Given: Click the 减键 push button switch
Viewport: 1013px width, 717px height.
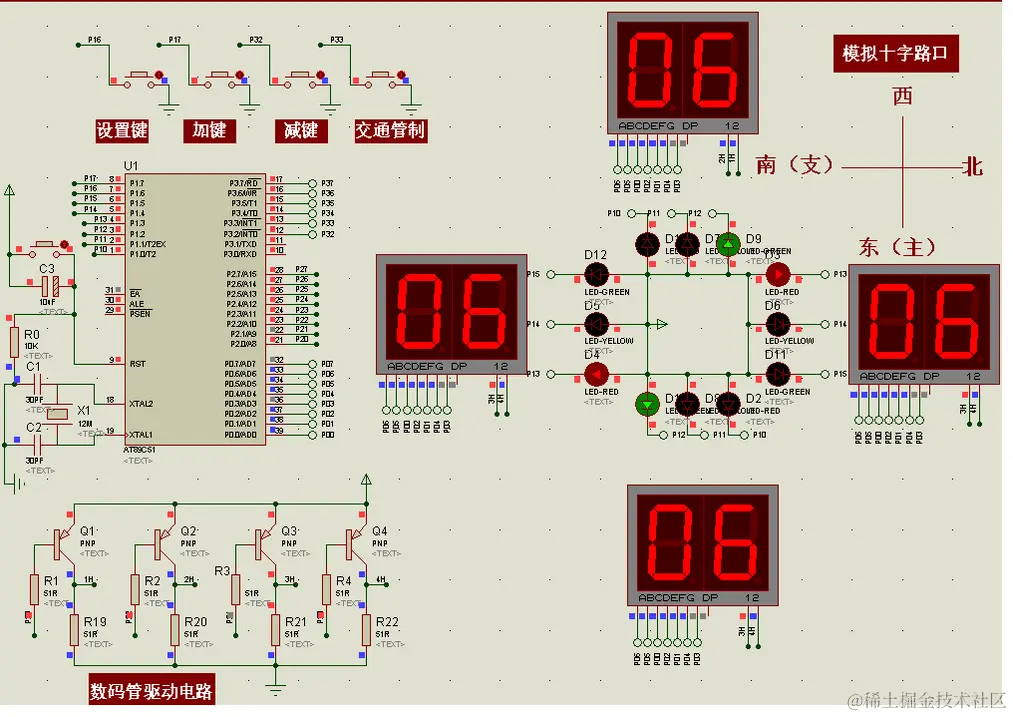Looking at the screenshot, I should [x=302, y=78].
